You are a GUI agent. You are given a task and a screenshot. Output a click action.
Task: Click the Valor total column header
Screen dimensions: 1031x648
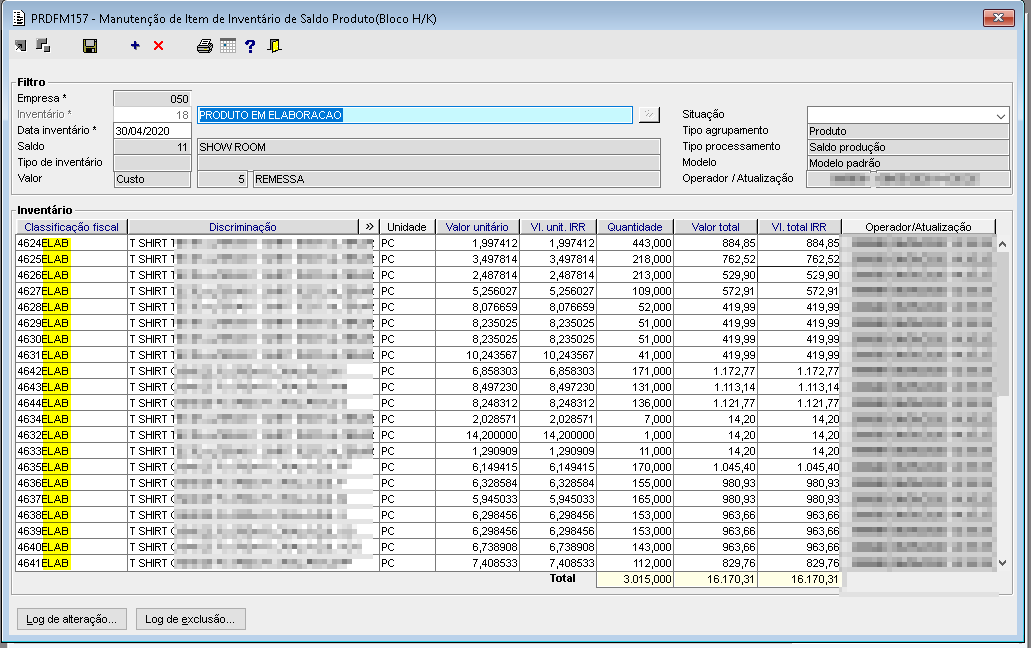(x=715, y=227)
